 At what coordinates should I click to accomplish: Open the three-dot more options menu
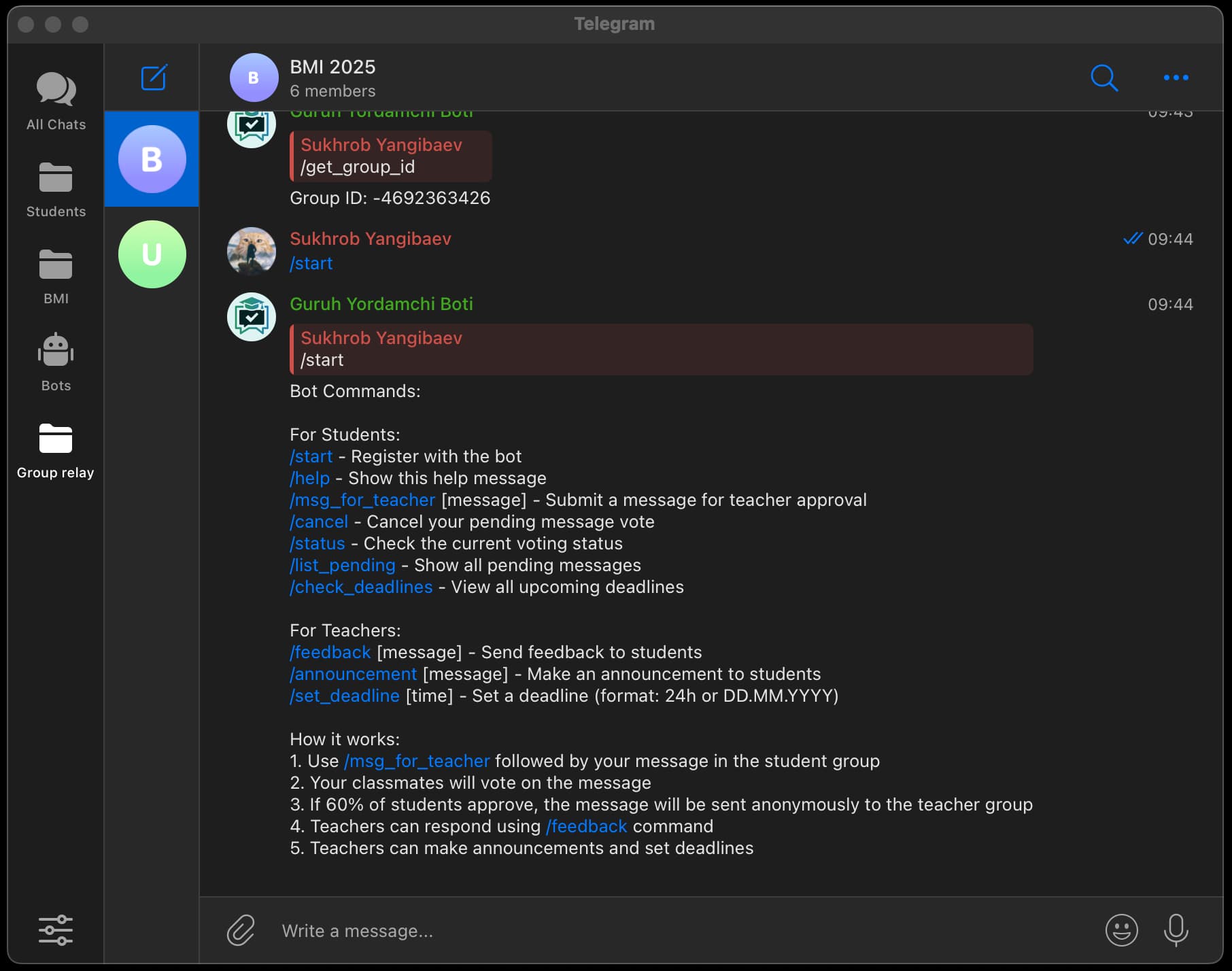pyautogui.click(x=1176, y=78)
